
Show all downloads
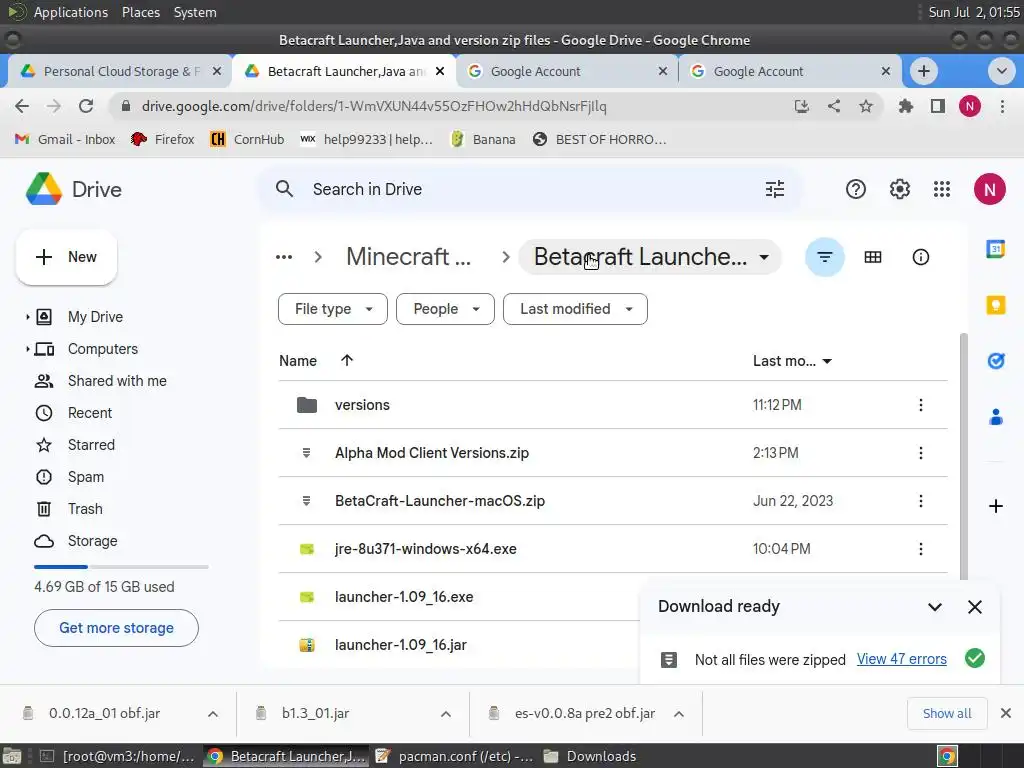click(946, 714)
